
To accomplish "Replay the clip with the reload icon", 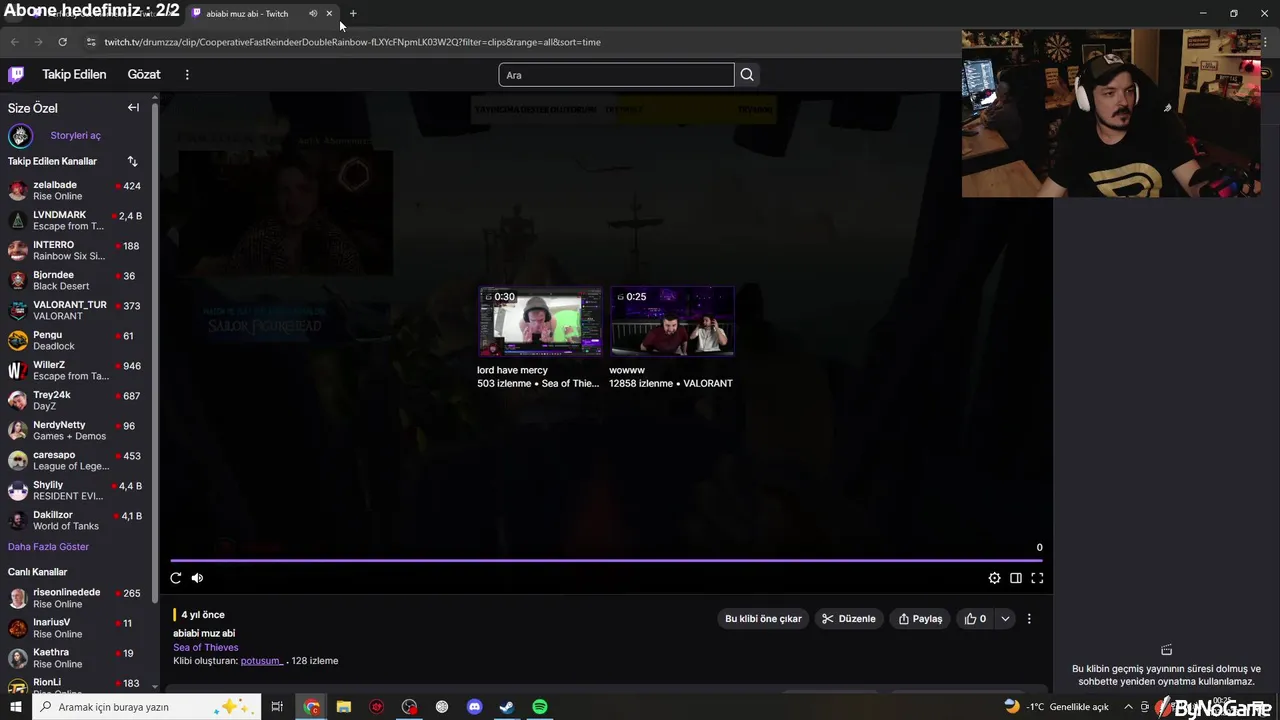I will tap(176, 578).
